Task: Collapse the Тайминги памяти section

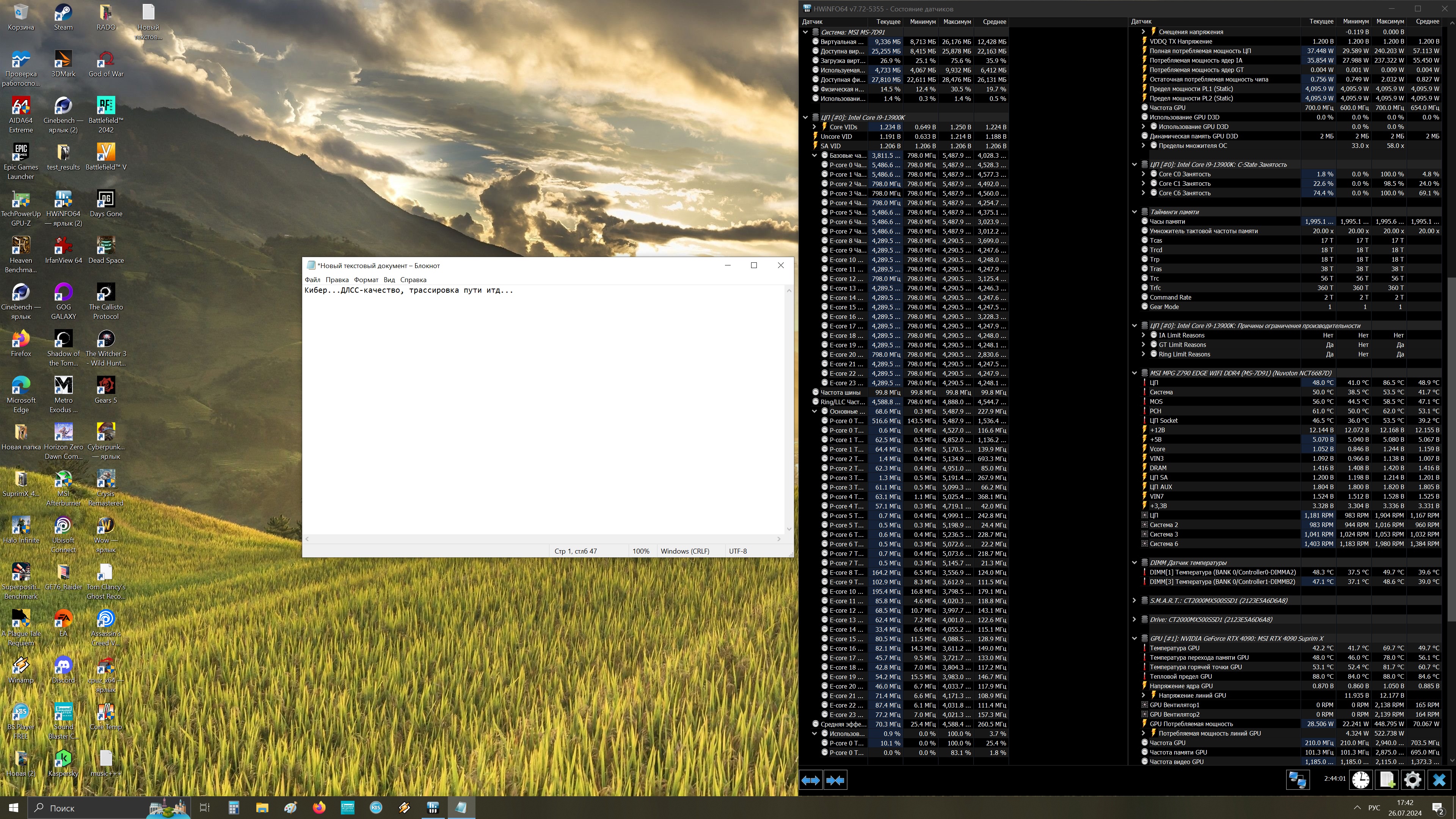Action: pyautogui.click(x=1134, y=212)
